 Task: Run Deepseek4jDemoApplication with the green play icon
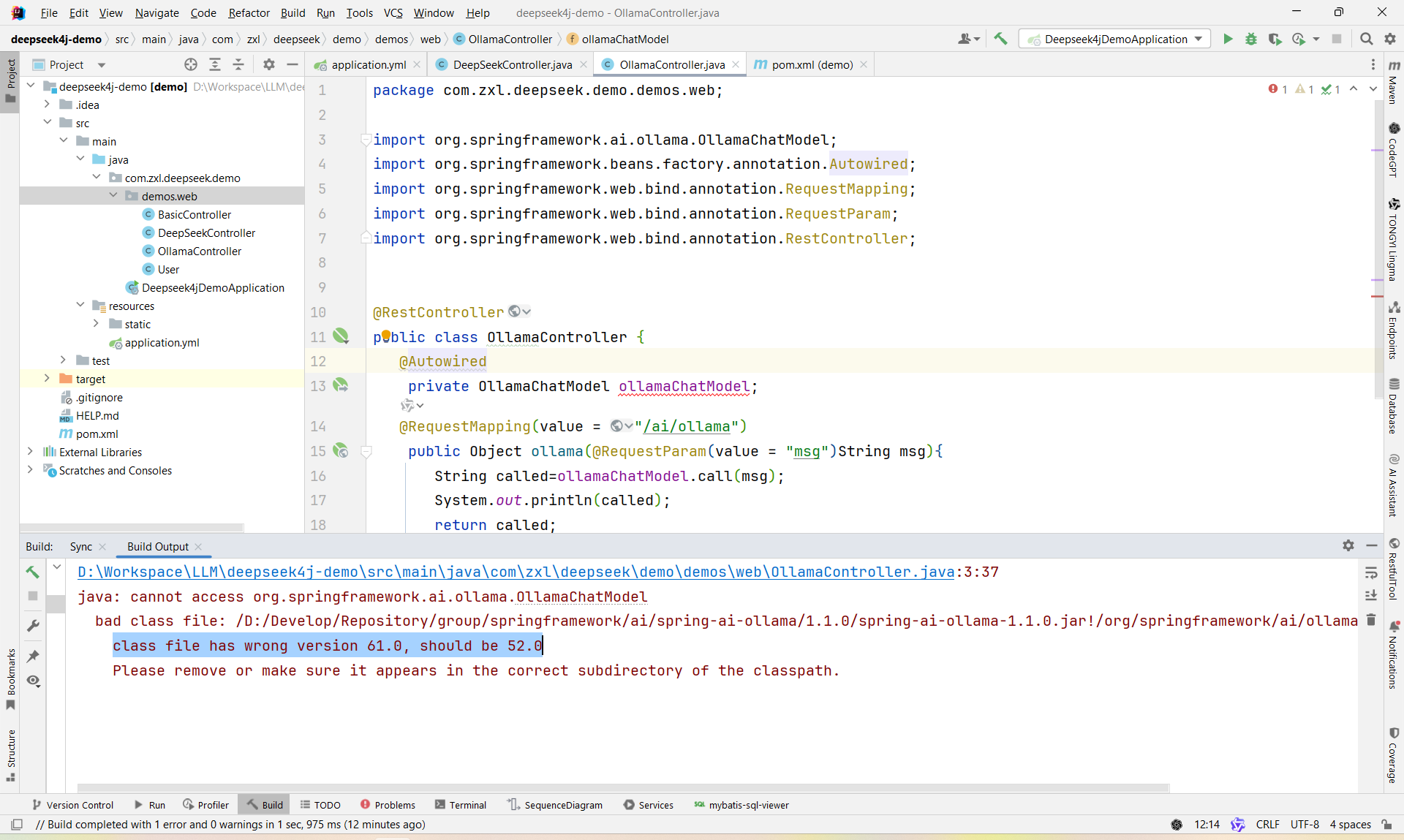pyautogui.click(x=1228, y=39)
